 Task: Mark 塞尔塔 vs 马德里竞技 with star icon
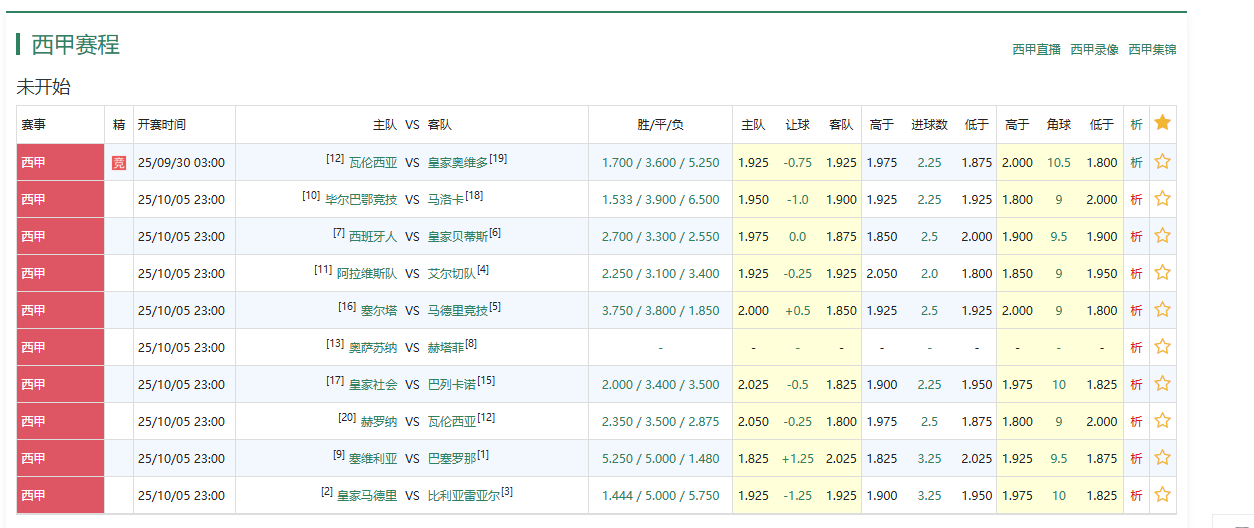click(x=1162, y=310)
